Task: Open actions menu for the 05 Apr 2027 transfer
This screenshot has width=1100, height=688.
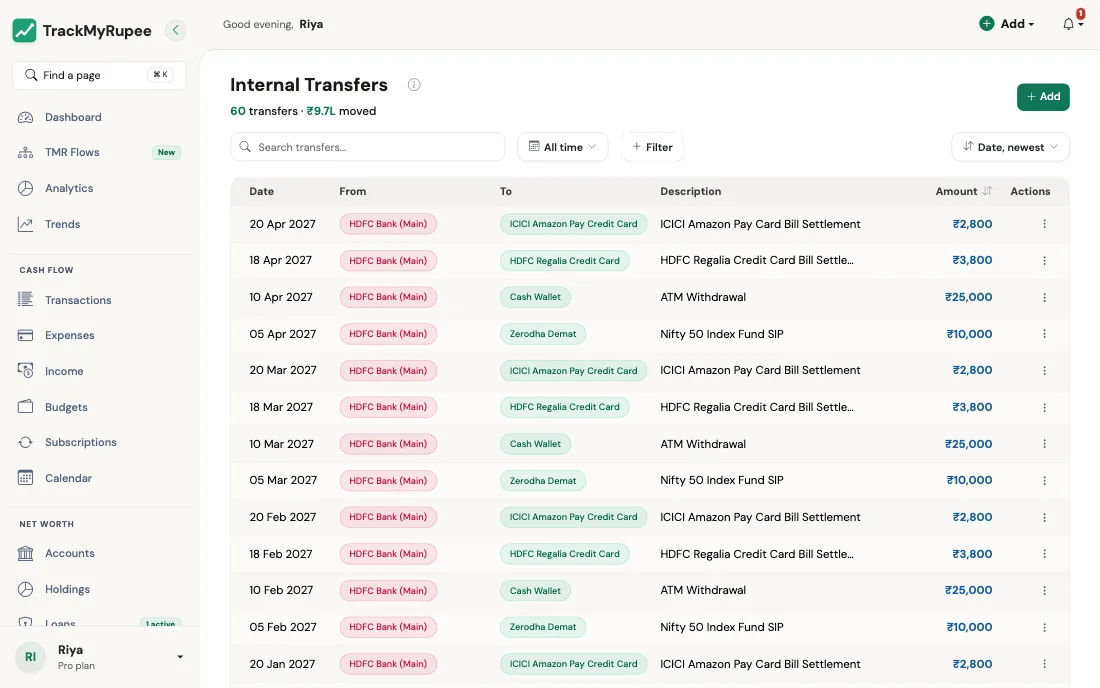Action: [x=1045, y=334]
